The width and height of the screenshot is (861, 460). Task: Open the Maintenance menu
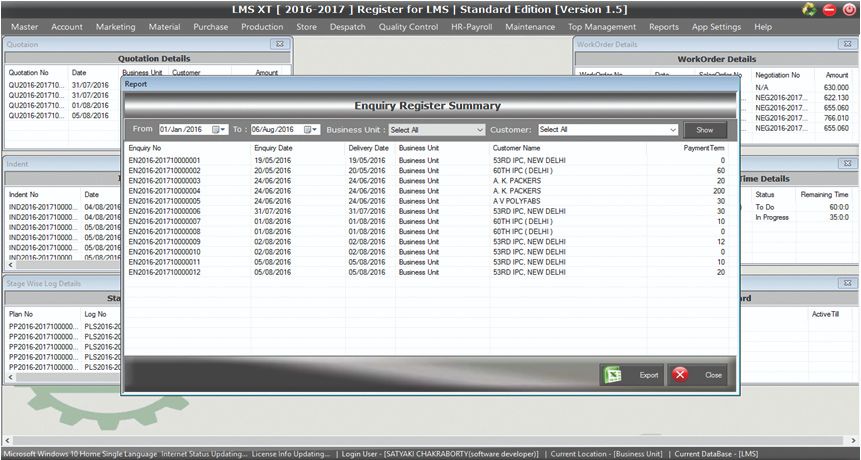tap(530, 27)
